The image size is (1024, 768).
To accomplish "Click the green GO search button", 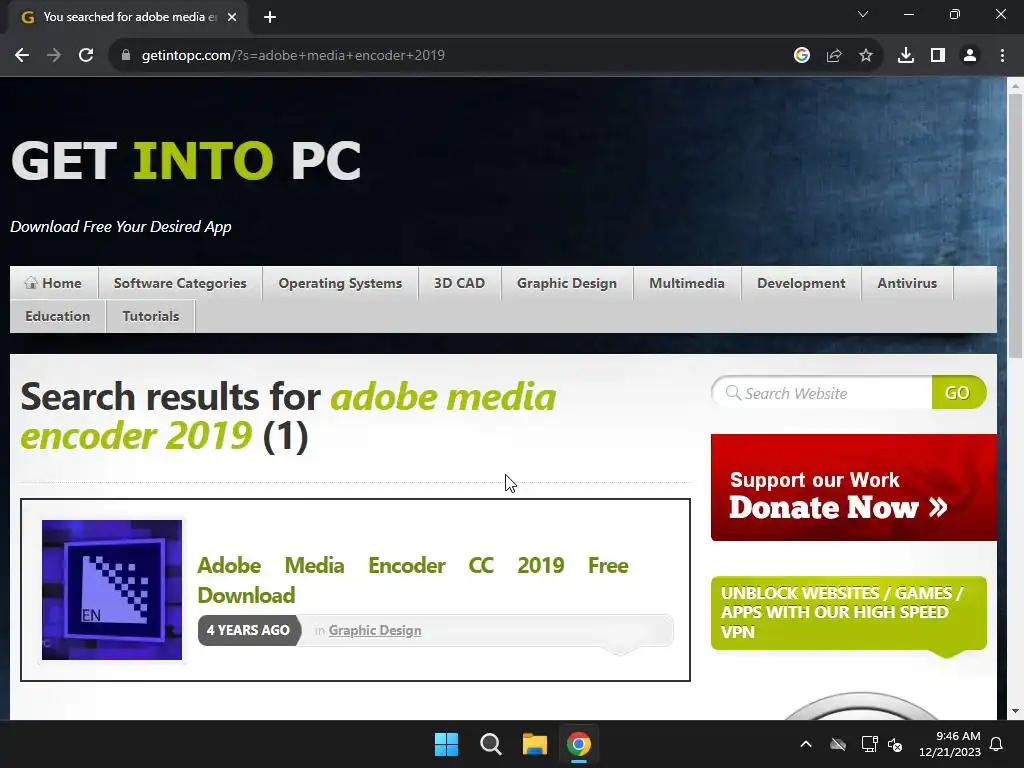I will coord(958,392).
